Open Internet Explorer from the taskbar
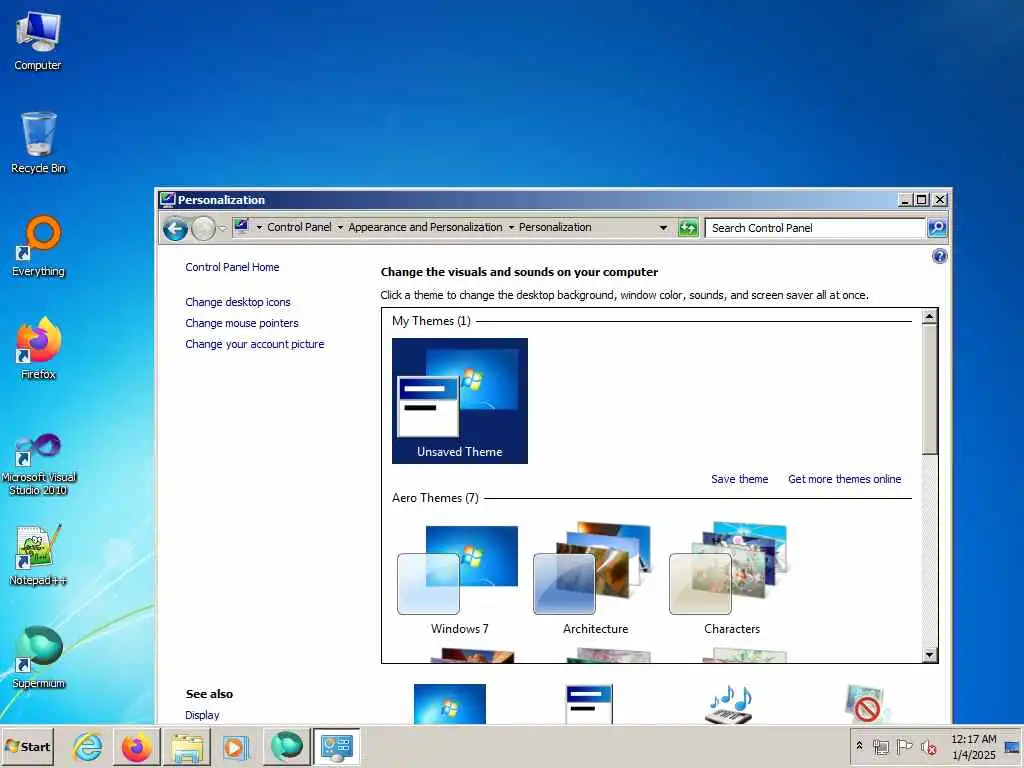This screenshot has height=768, width=1024. click(88, 746)
